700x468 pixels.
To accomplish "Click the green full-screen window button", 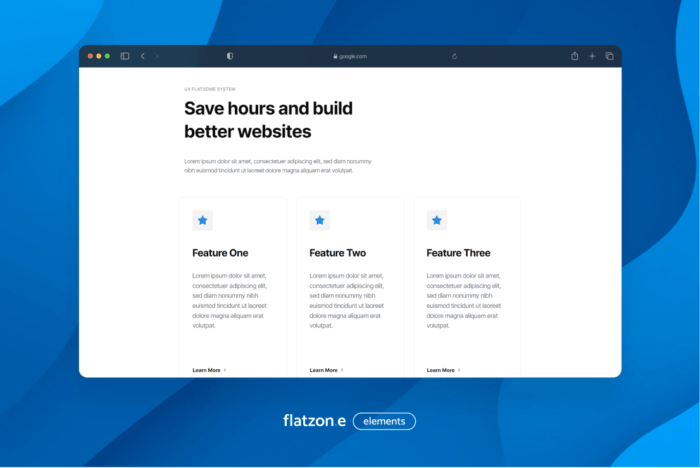I will click(x=107, y=56).
